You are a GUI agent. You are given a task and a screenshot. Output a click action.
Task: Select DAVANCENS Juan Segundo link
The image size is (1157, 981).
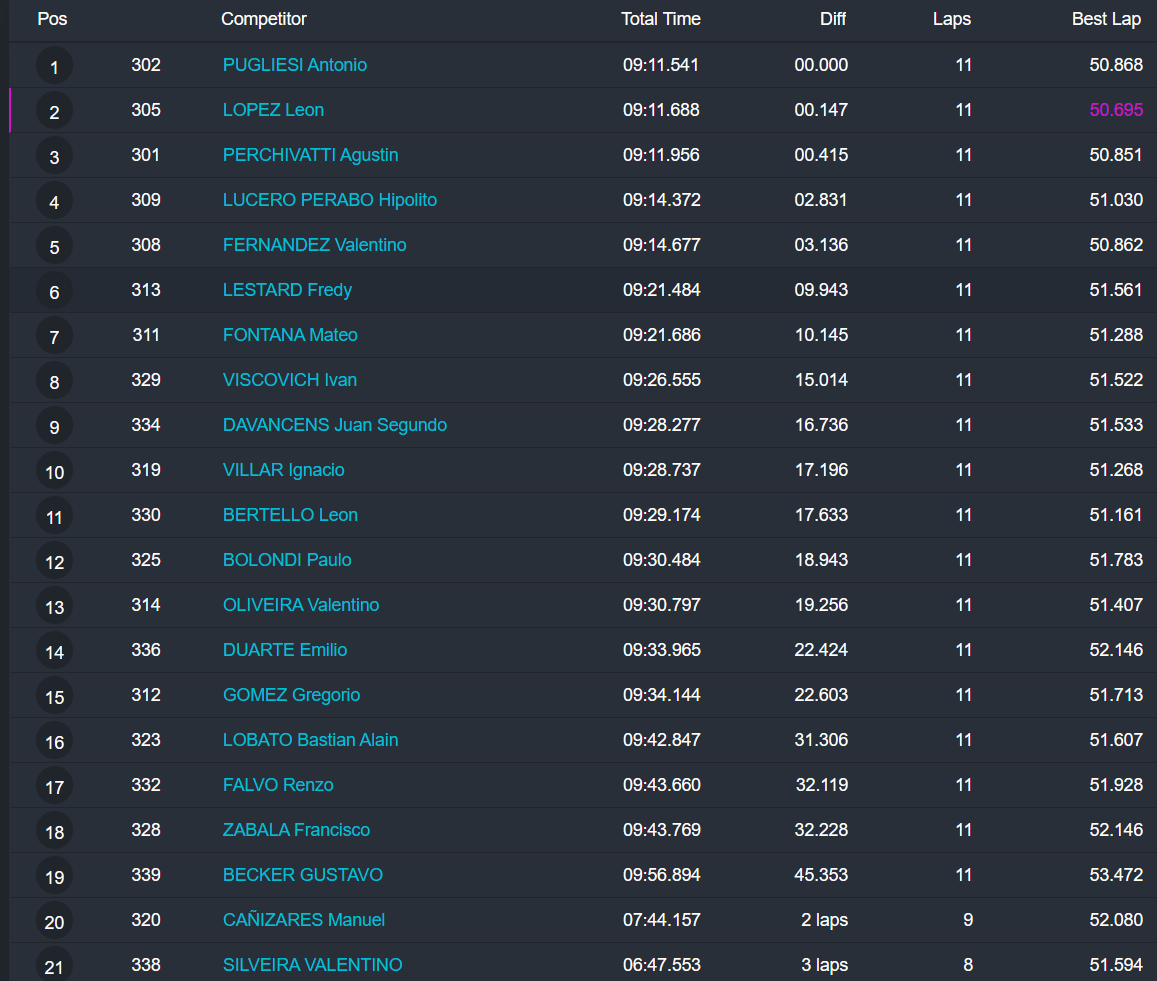coord(335,425)
